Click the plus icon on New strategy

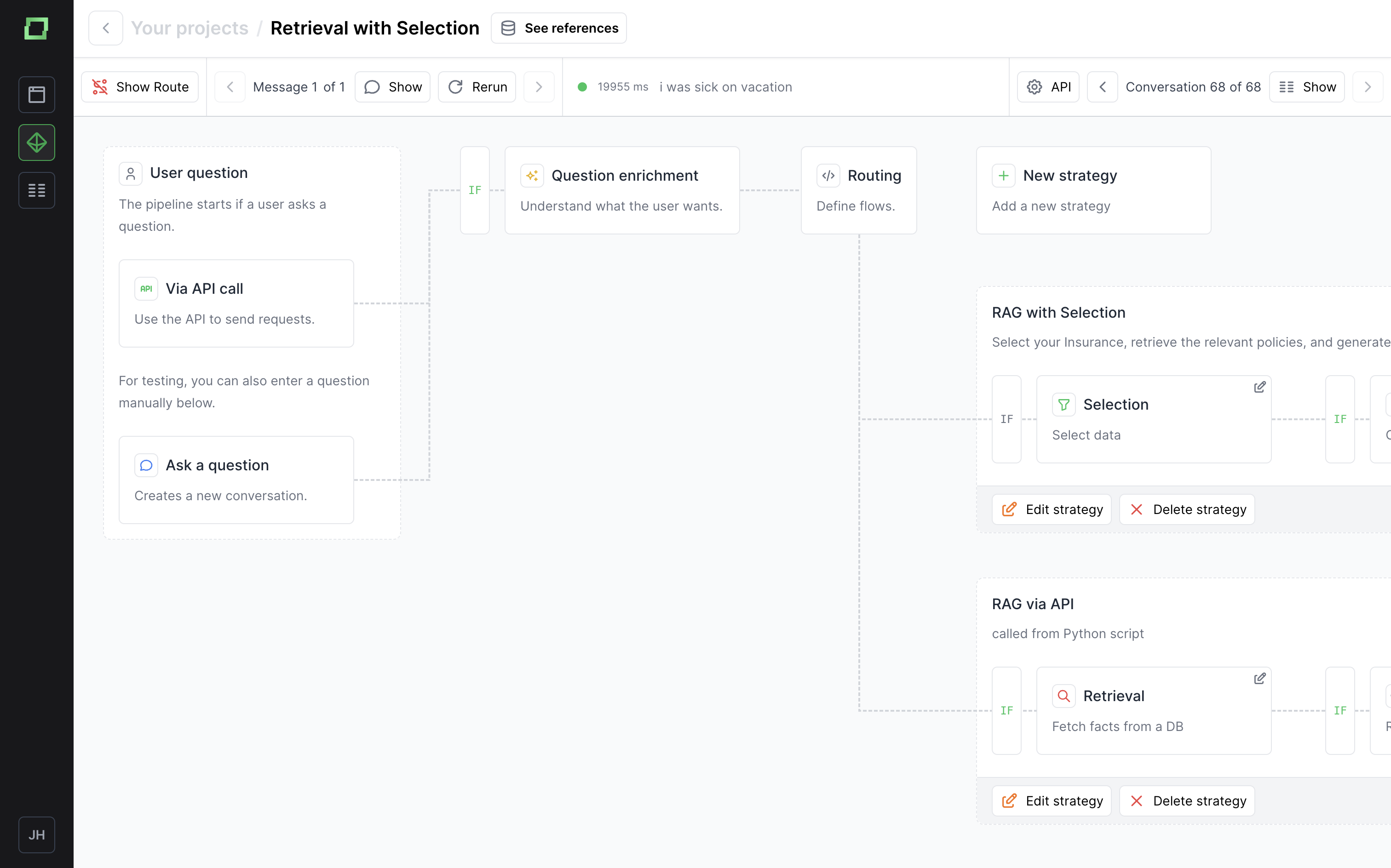coord(1003,176)
